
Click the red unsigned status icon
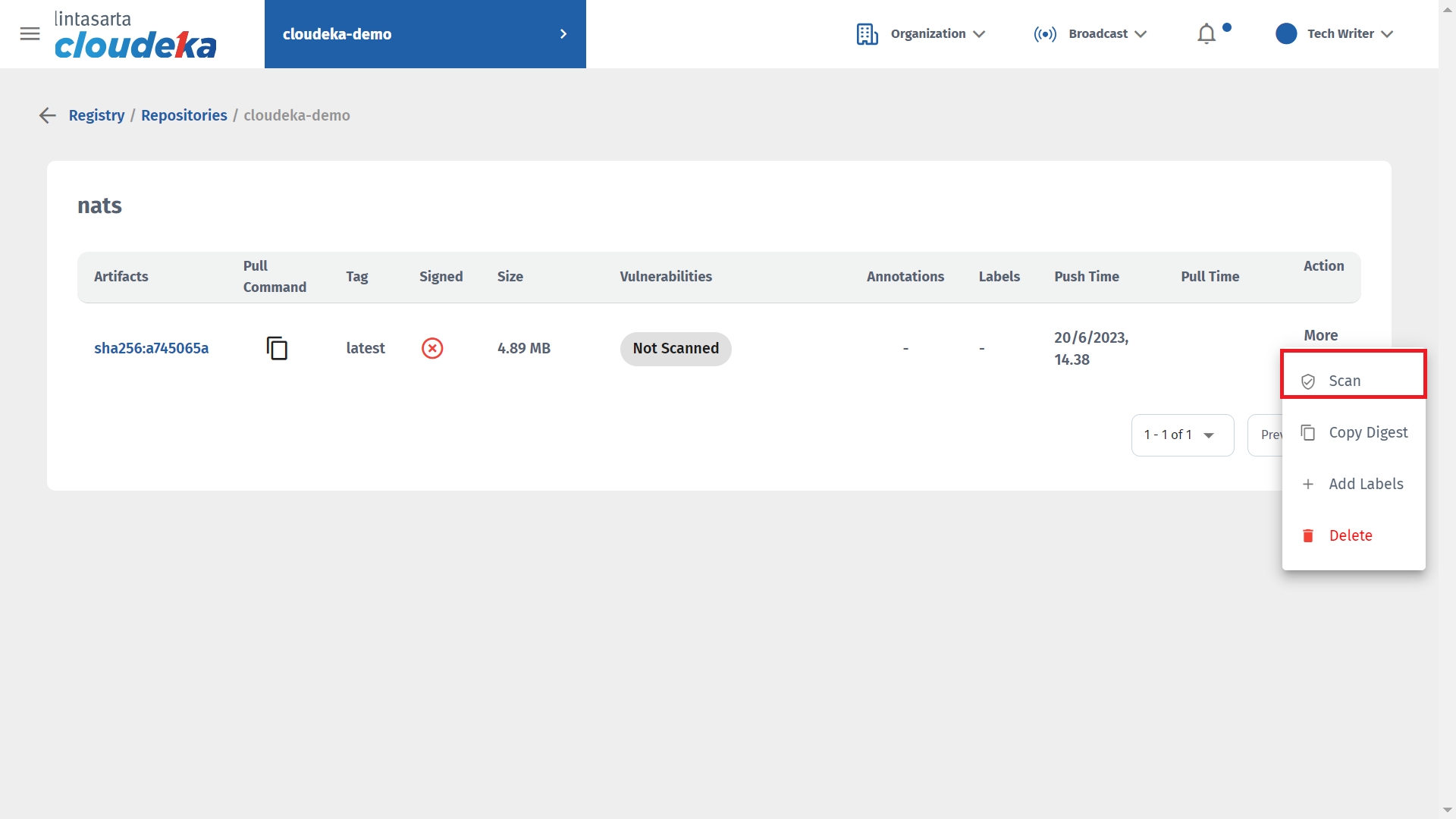pyautogui.click(x=432, y=348)
